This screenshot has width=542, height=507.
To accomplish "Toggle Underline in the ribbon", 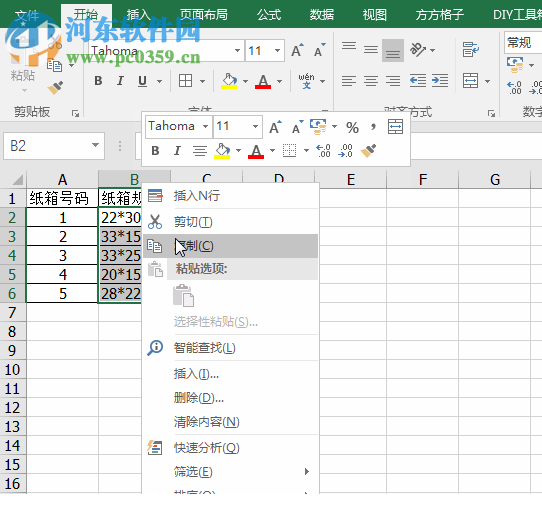I will 142,81.
